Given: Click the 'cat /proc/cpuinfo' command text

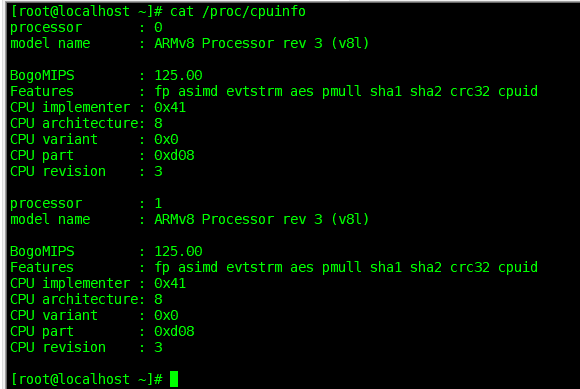Looking at the screenshot, I should [x=238, y=11].
